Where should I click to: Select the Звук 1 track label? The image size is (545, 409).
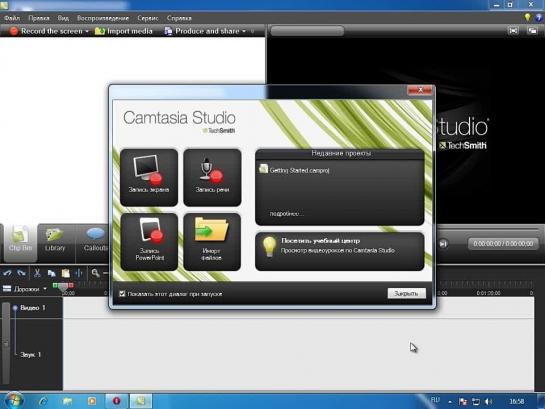coord(31,355)
